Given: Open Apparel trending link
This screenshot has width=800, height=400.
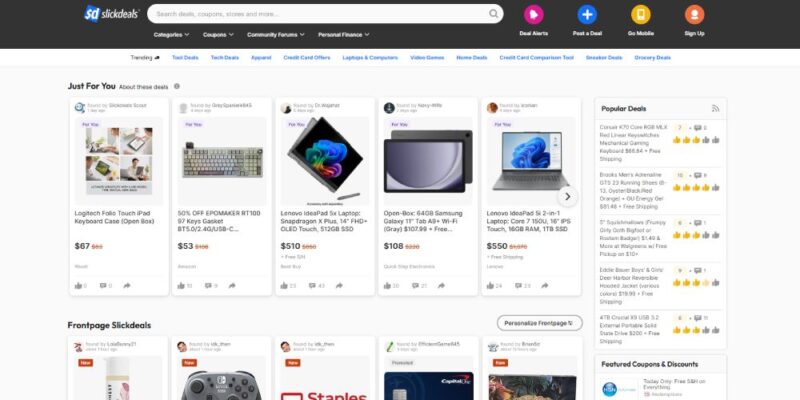Looking at the screenshot, I should pyautogui.click(x=261, y=58).
